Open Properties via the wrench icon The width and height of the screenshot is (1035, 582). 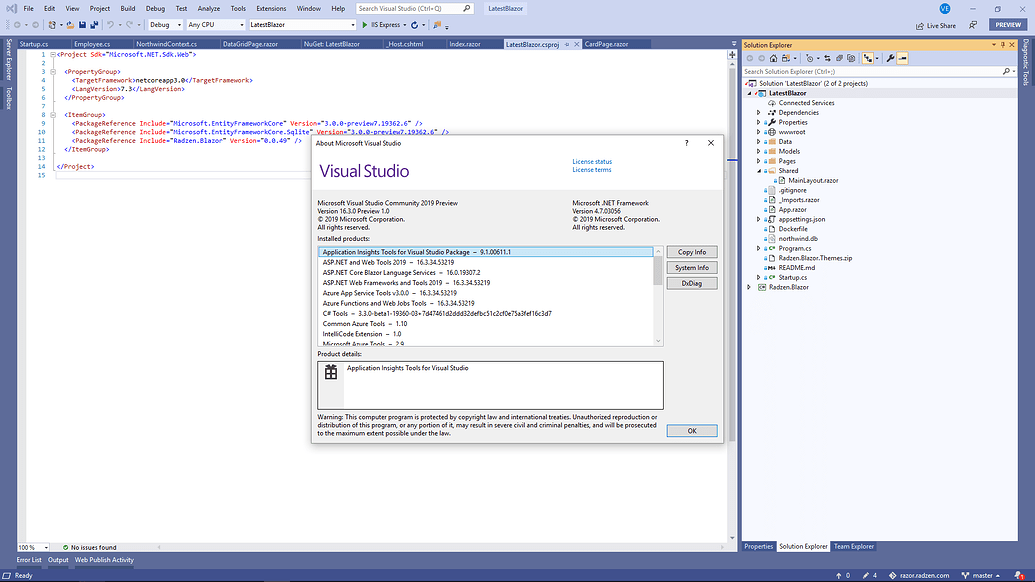(891, 58)
